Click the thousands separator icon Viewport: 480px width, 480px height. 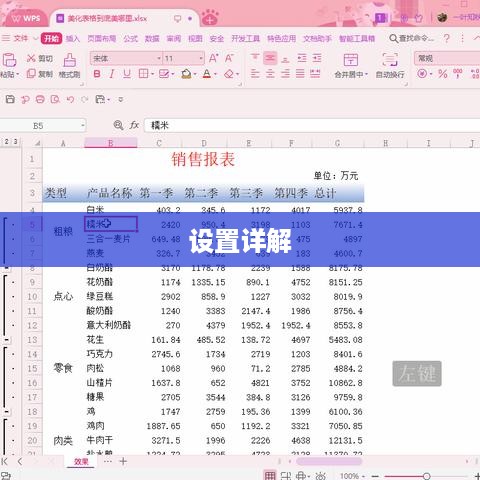[458, 74]
